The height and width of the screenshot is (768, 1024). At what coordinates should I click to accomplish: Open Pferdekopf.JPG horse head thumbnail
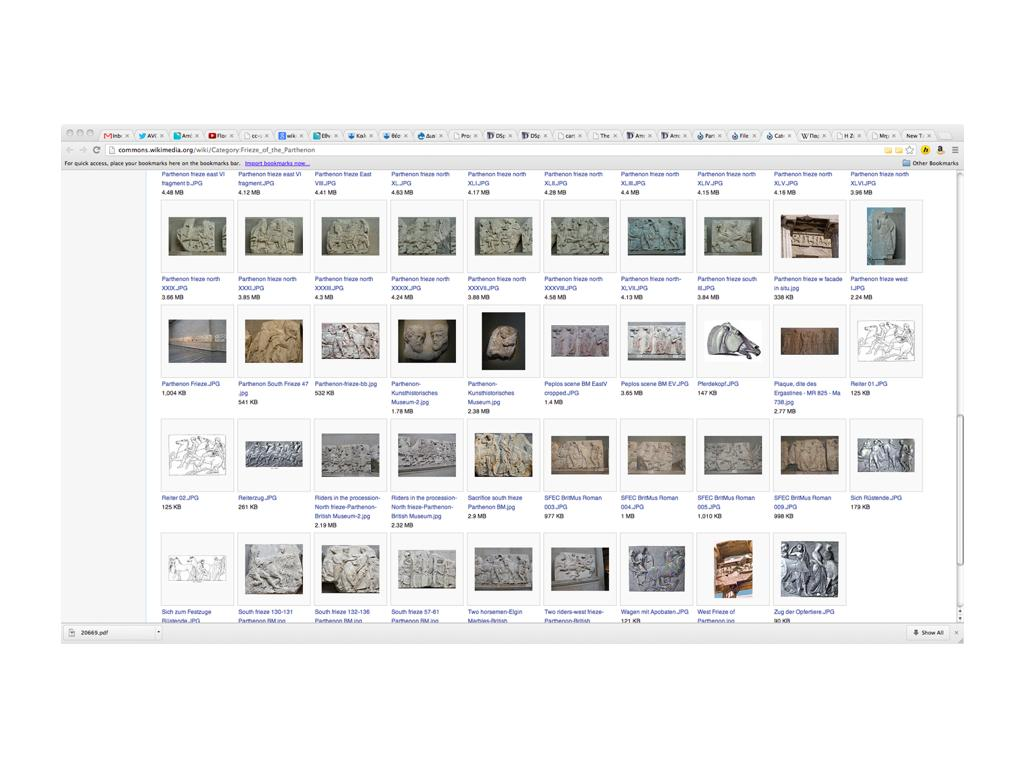coord(733,341)
